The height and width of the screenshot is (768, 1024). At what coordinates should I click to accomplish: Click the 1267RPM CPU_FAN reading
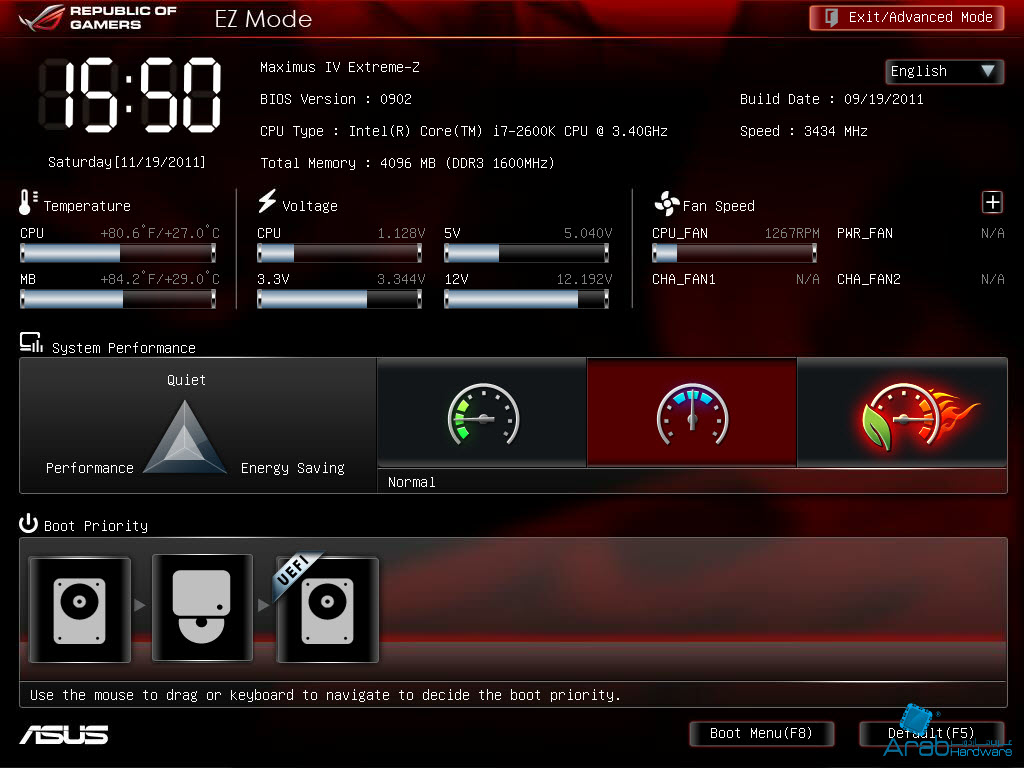792,233
